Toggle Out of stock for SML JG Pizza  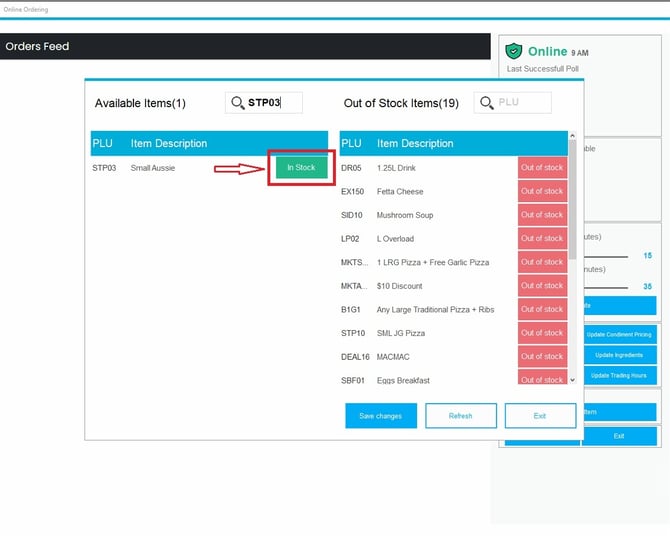point(542,333)
